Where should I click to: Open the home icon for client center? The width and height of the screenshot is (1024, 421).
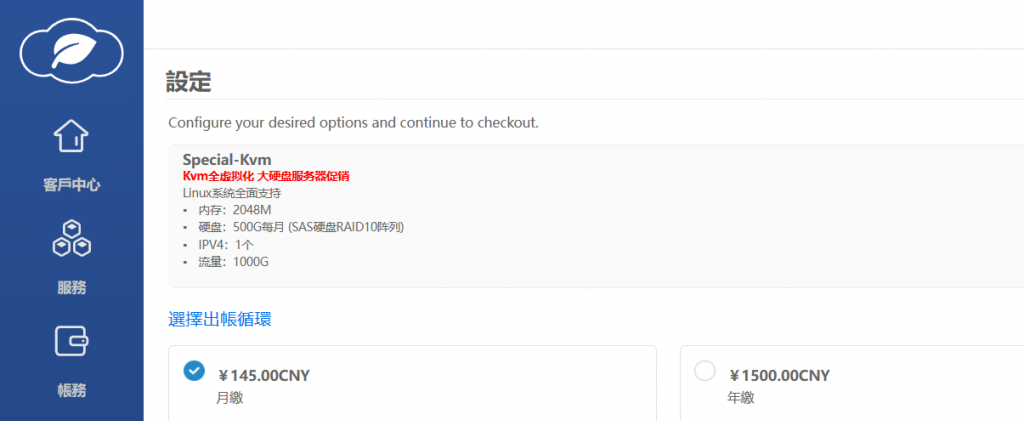(x=71, y=136)
